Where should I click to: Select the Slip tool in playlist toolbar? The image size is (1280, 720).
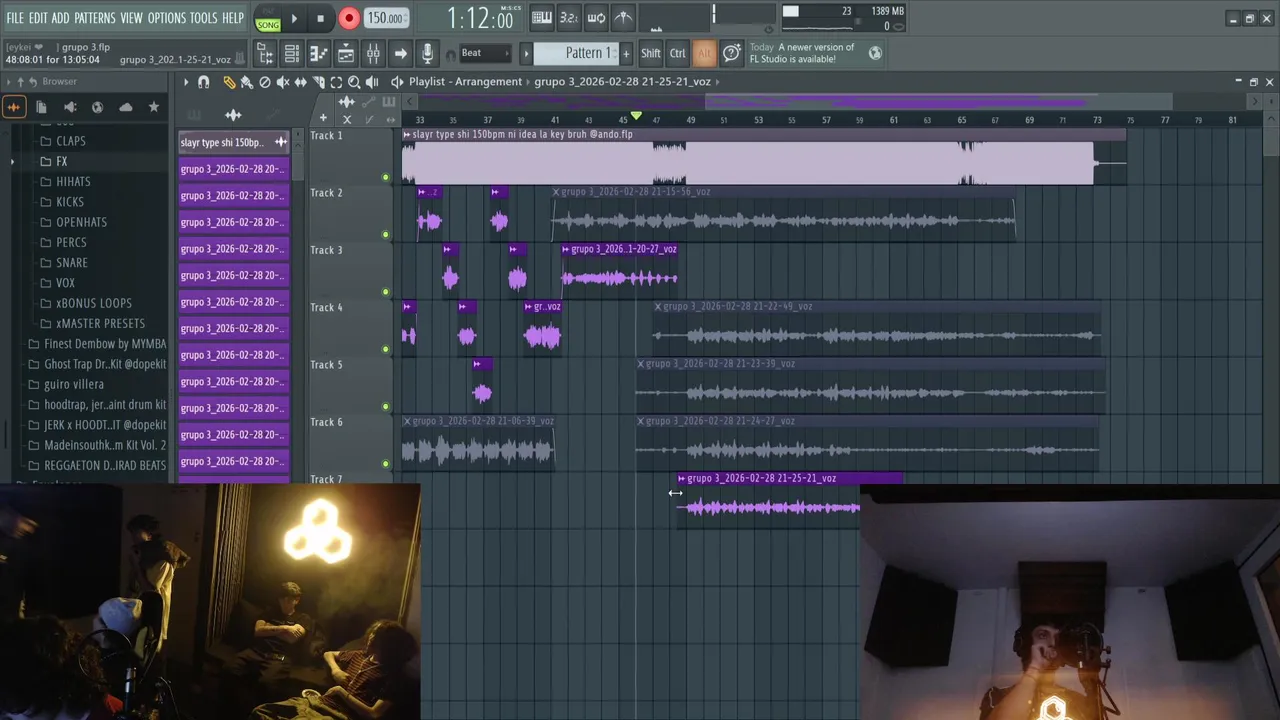[x=300, y=82]
